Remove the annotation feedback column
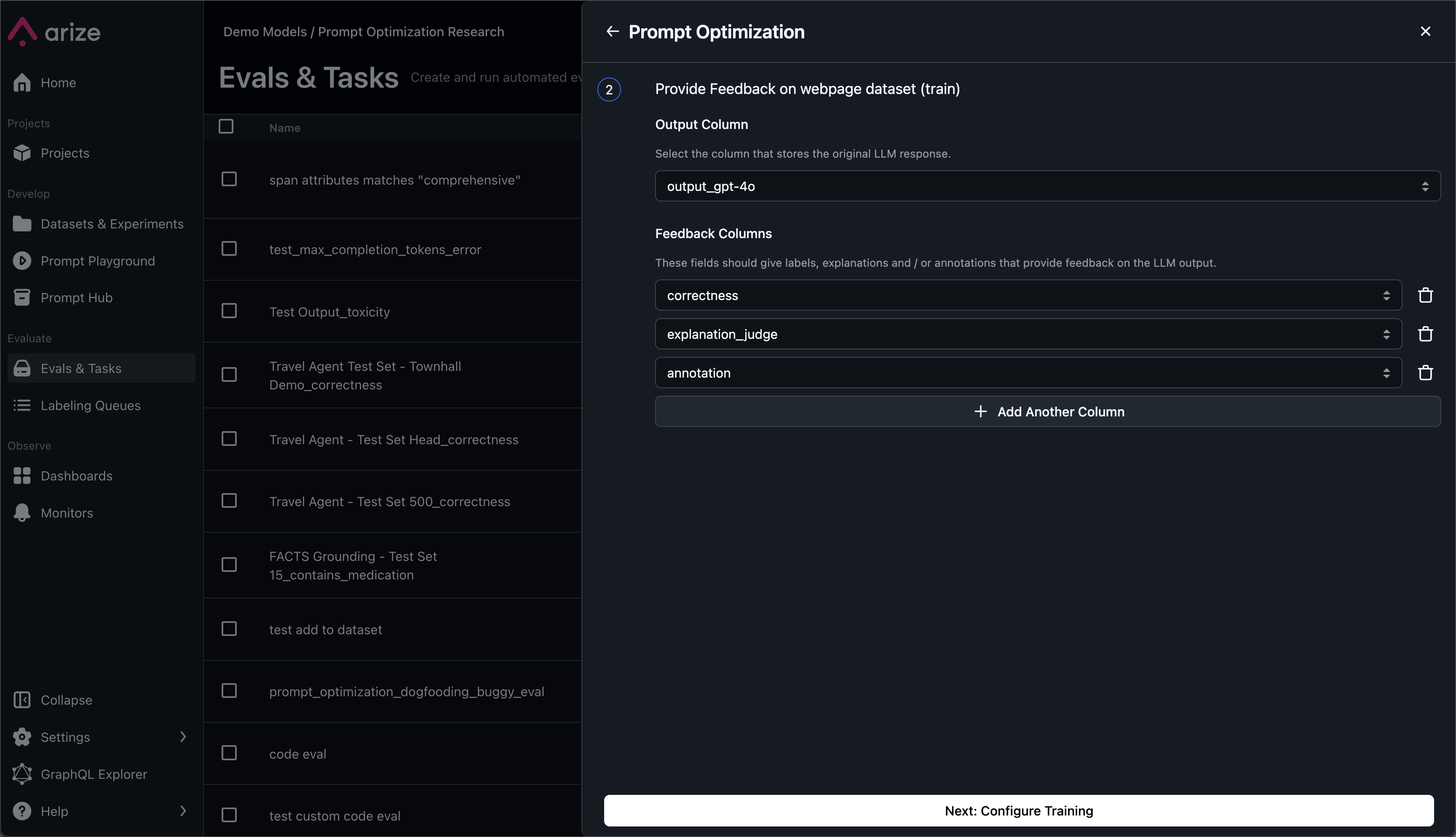Viewport: 1456px width, 837px height. (x=1426, y=373)
